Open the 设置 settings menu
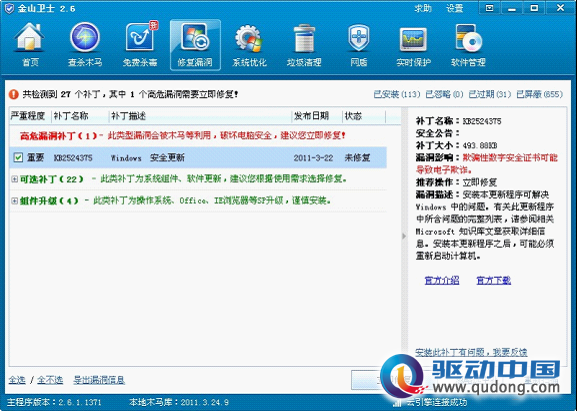577x411 pixels. point(454,8)
